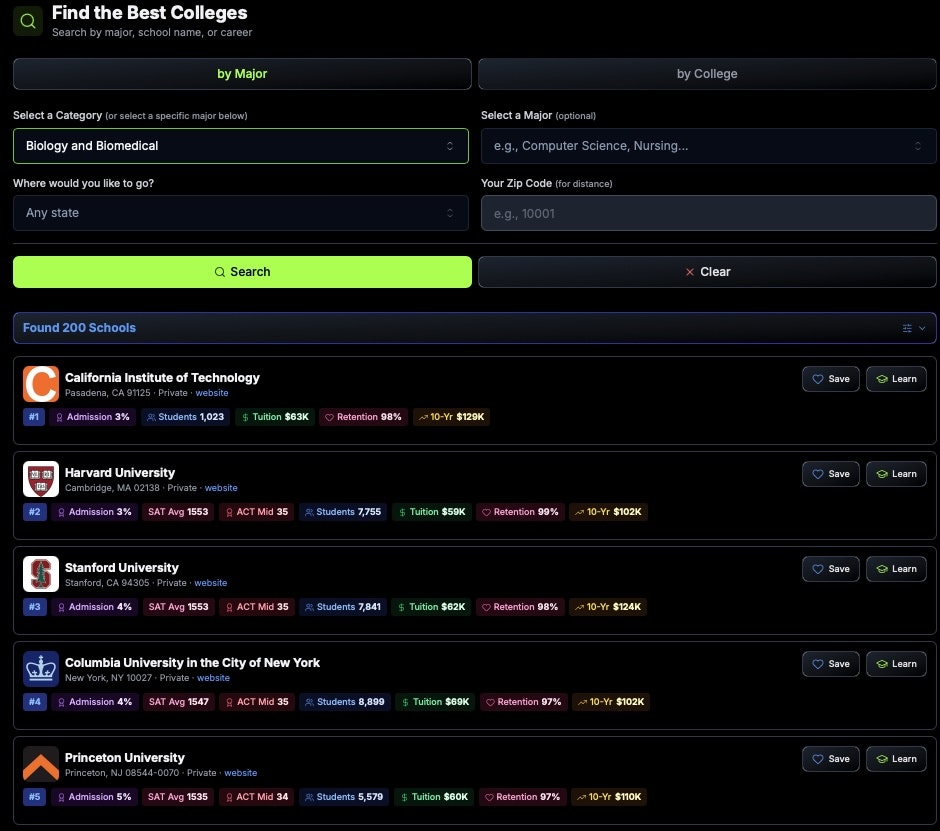940x831 pixels.
Task: Select the by Major tab
Action: [x=241, y=73]
